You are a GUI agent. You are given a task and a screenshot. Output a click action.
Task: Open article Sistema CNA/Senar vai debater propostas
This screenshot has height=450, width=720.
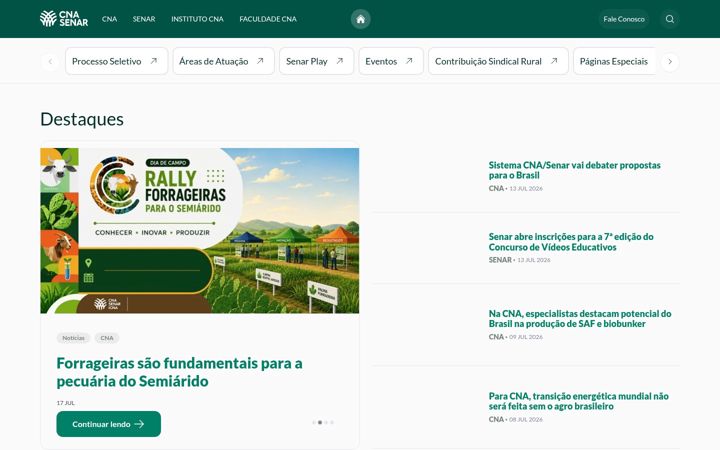[x=574, y=170]
